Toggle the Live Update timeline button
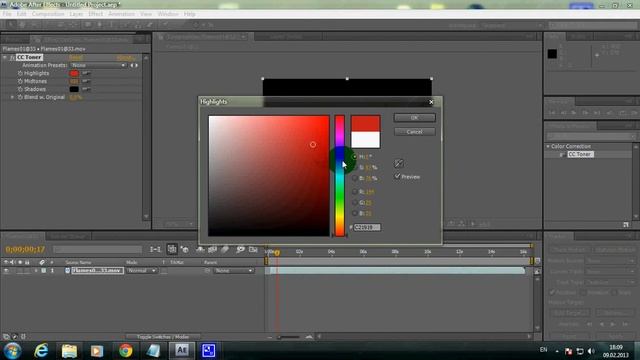640x360 pixels. pyautogui.click(x=172, y=249)
